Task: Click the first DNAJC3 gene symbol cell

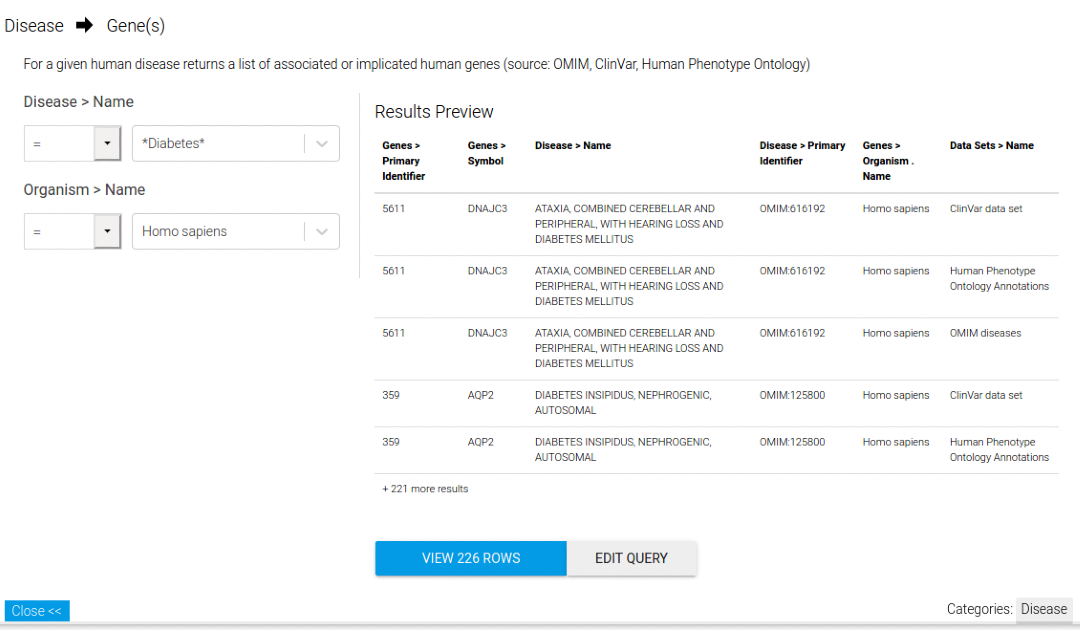Action: click(x=487, y=209)
